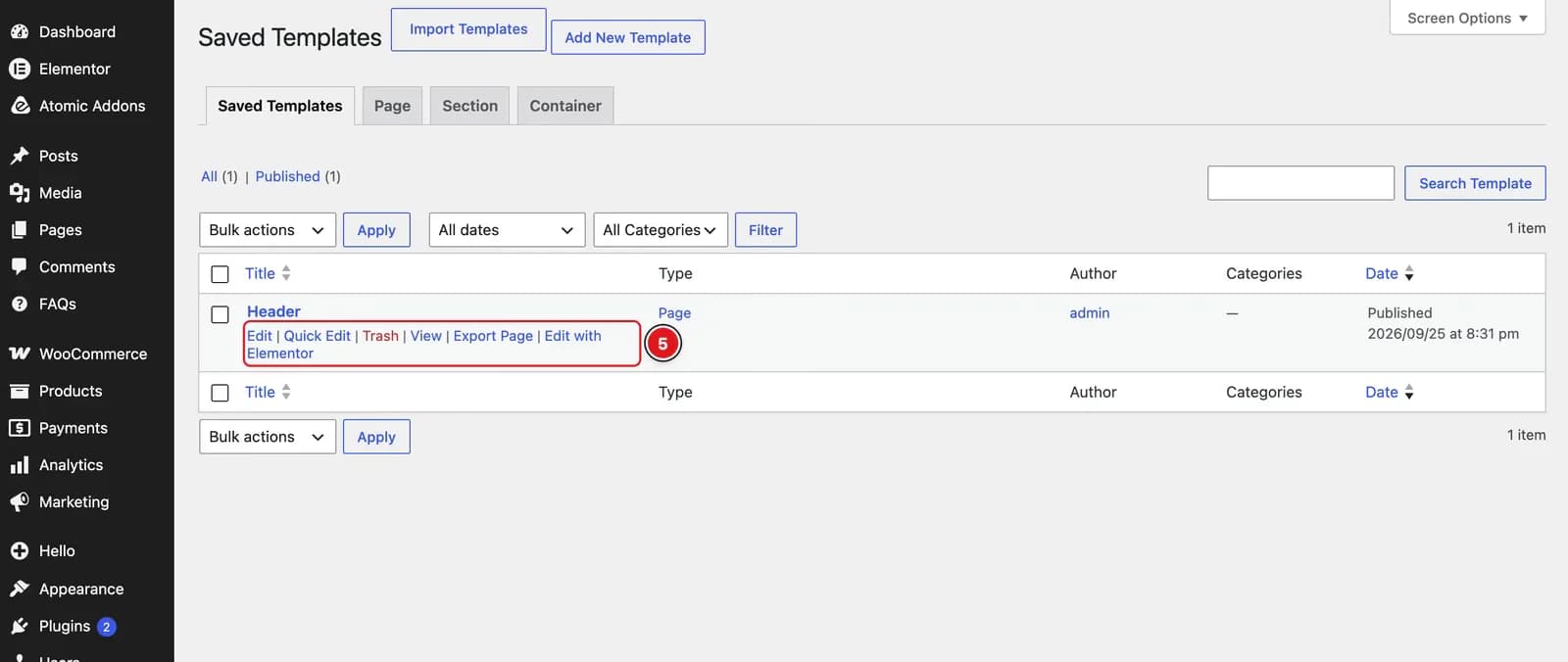Open the top Bulk actions dropdown
The image size is (1568, 662).
(268, 230)
